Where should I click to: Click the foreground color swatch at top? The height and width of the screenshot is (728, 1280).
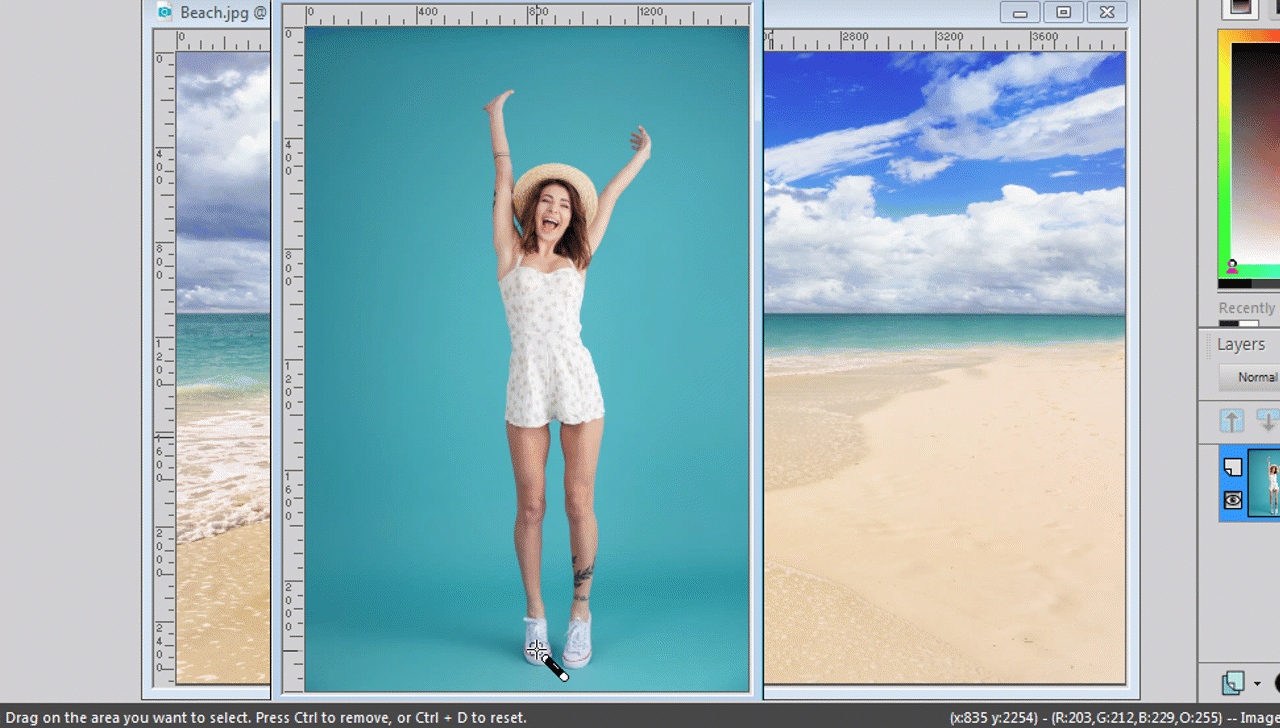pyautogui.click(x=1240, y=6)
